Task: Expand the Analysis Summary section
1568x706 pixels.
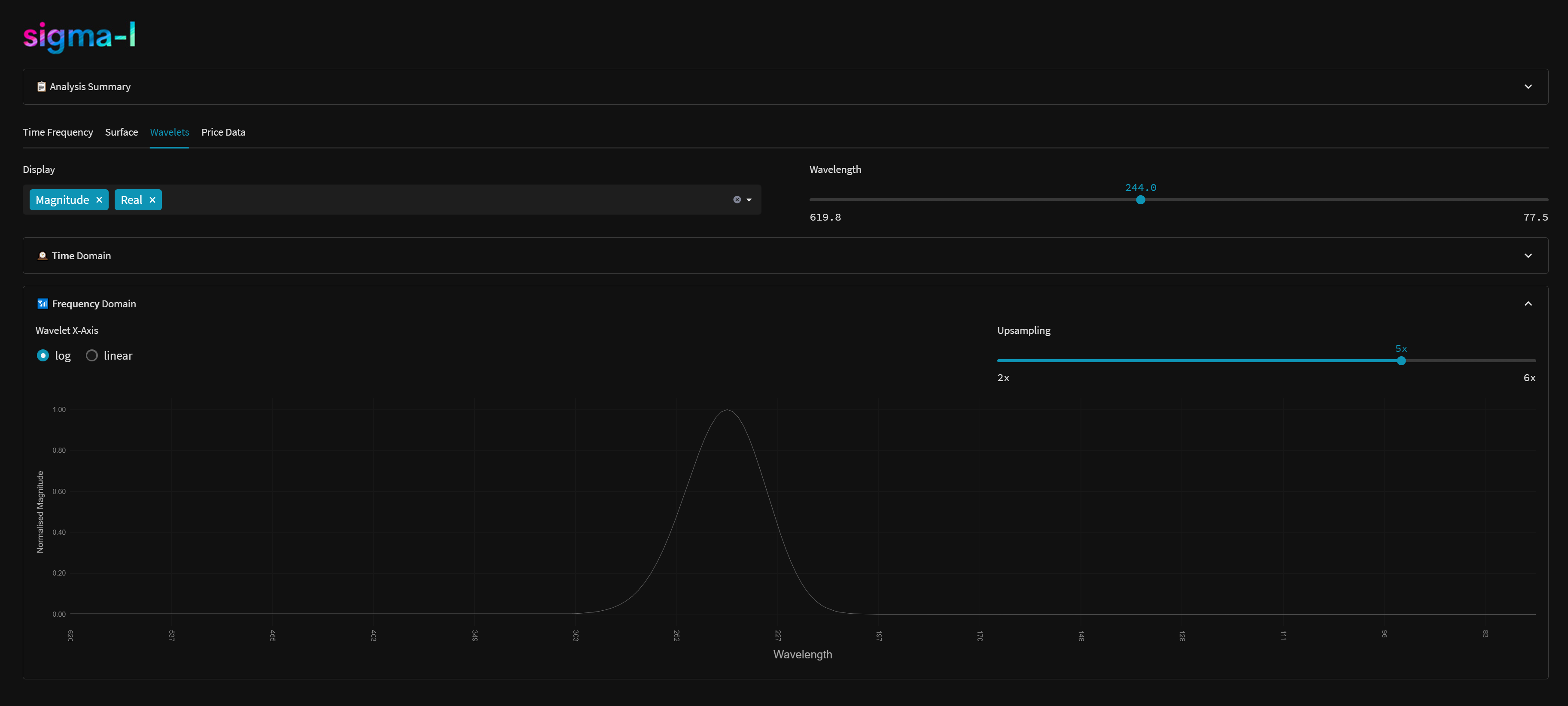Action: point(1527,86)
